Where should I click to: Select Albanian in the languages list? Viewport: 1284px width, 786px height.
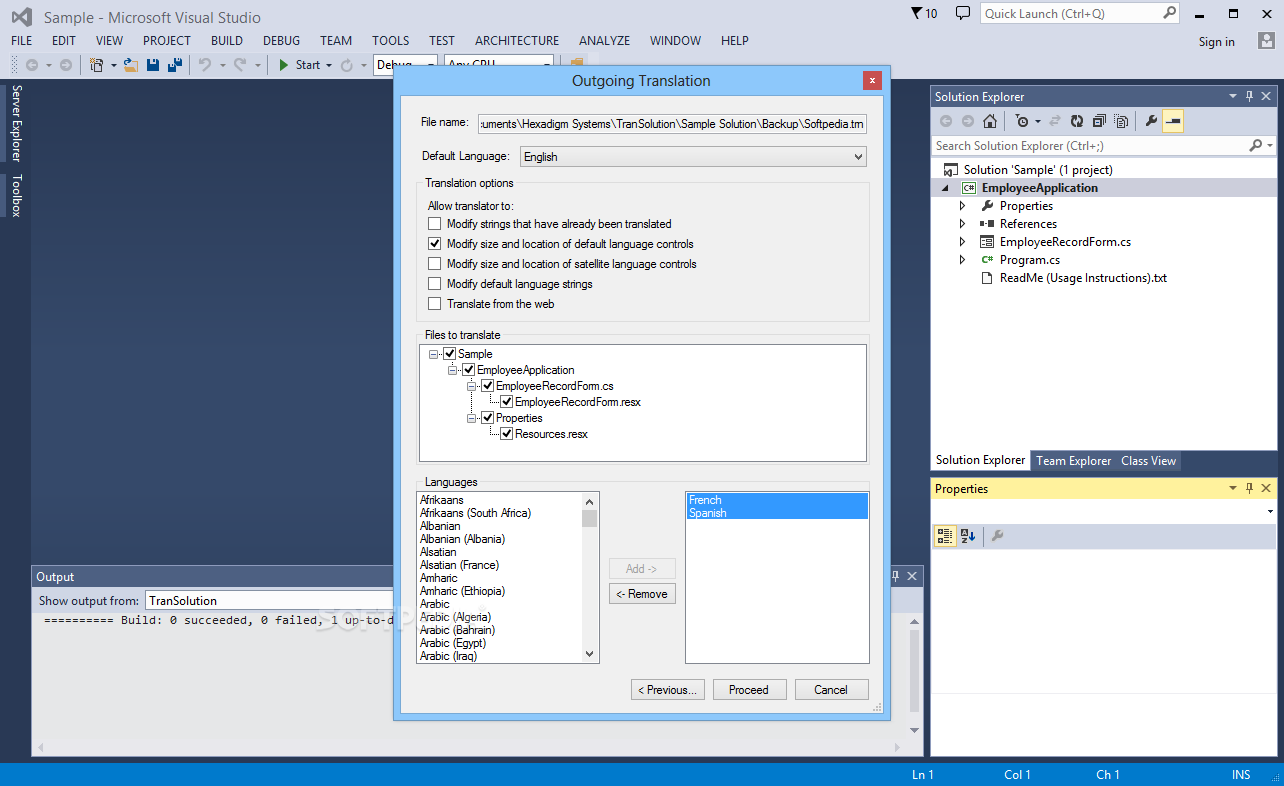tap(441, 526)
